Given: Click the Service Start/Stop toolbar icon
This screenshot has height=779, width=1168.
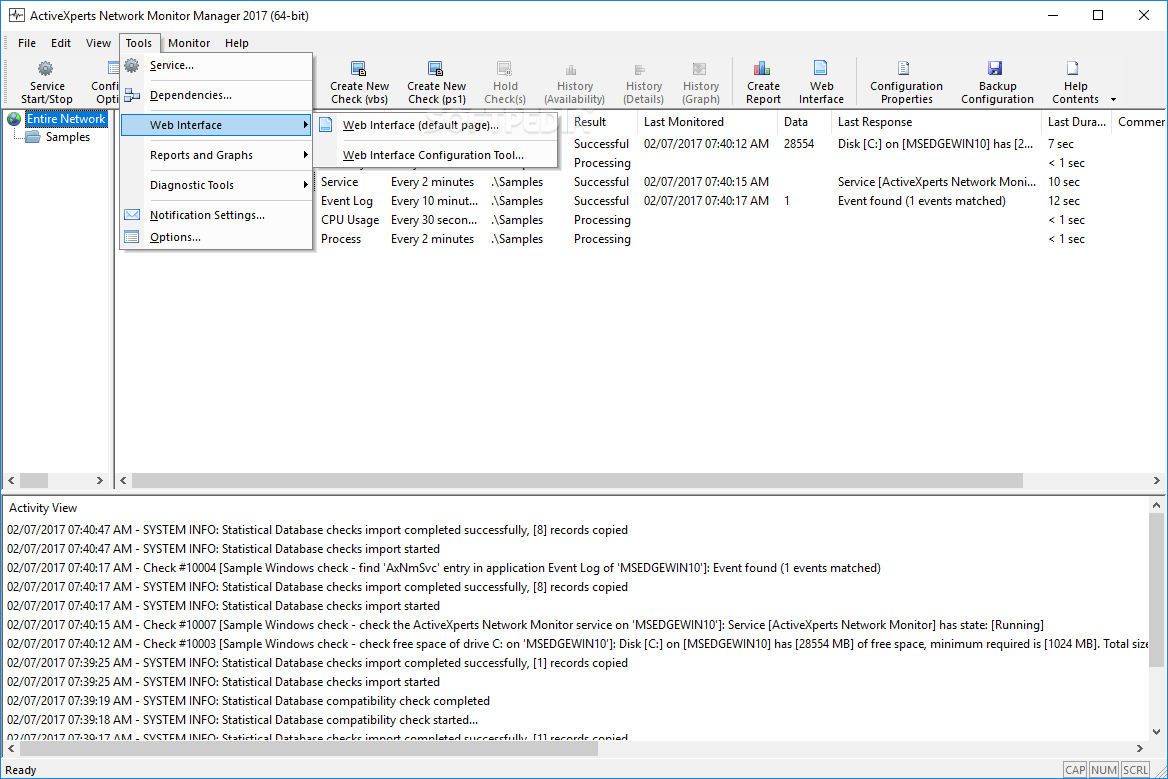Looking at the screenshot, I should click(46, 69).
